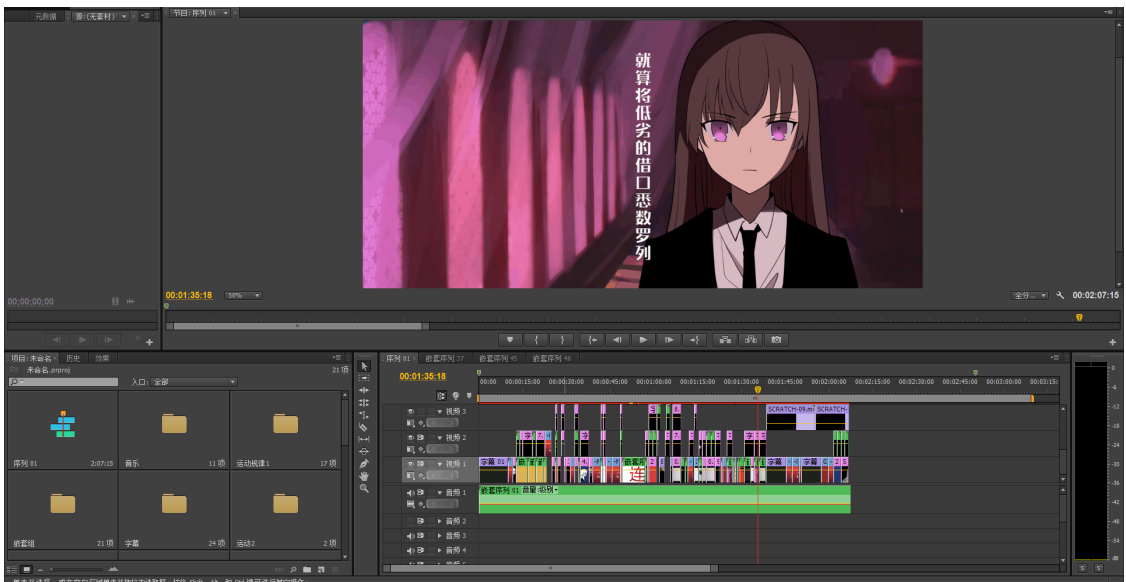Step forward one frame
Viewport: 1126px width, 582px height.
(x=669, y=340)
